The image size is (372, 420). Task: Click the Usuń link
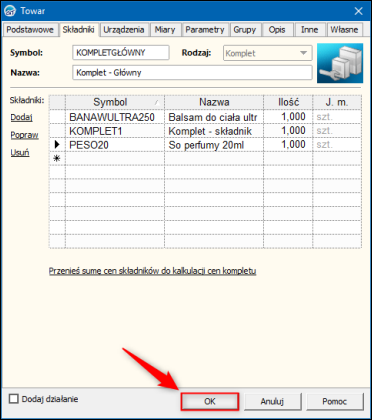tap(20, 153)
